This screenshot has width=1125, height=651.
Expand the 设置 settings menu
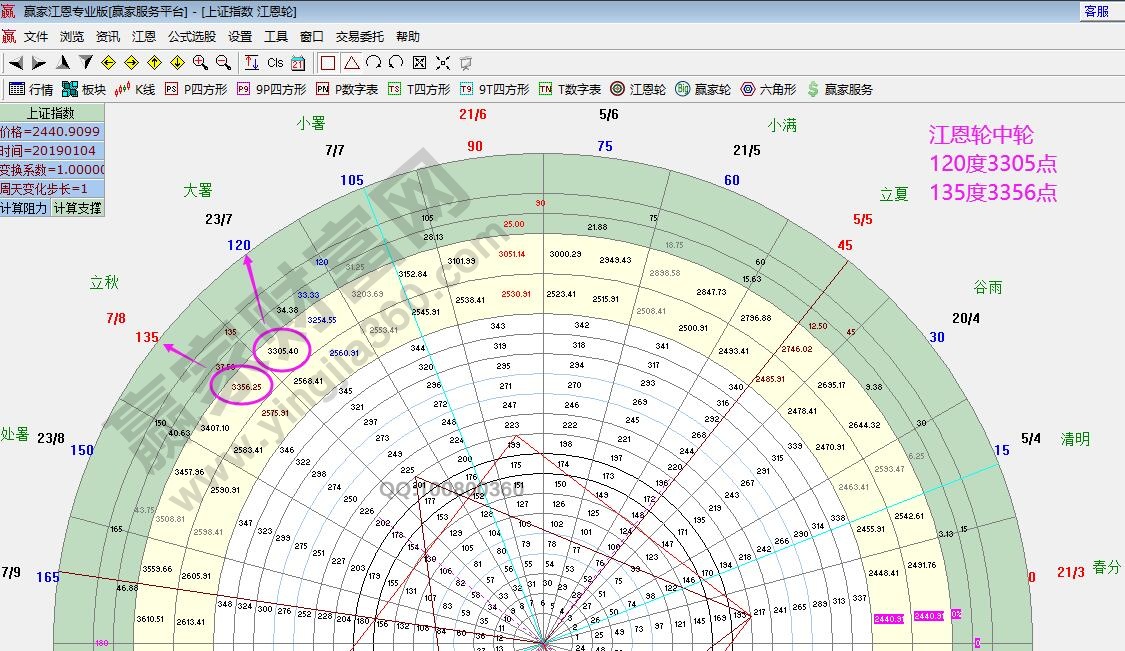[x=240, y=36]
